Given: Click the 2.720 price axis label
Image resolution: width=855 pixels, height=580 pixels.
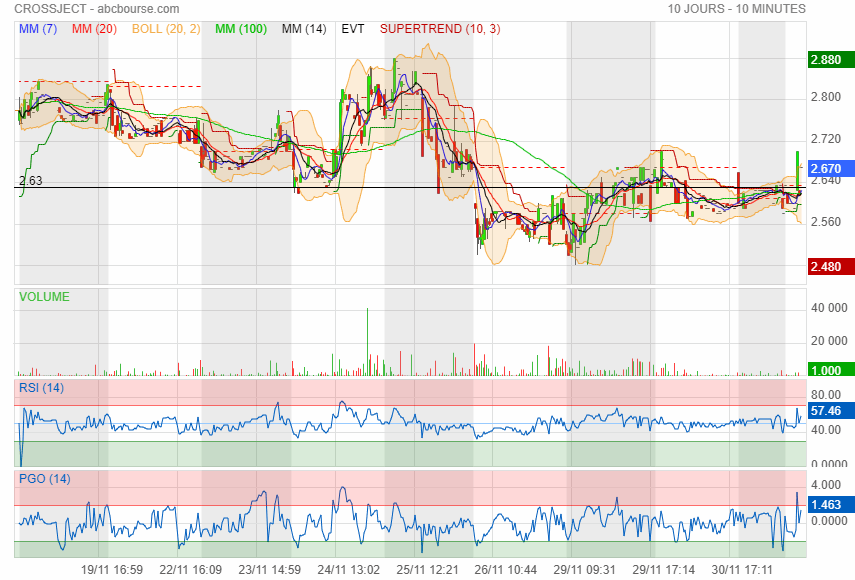Looking at the screenshot, I should pos(826,139).
